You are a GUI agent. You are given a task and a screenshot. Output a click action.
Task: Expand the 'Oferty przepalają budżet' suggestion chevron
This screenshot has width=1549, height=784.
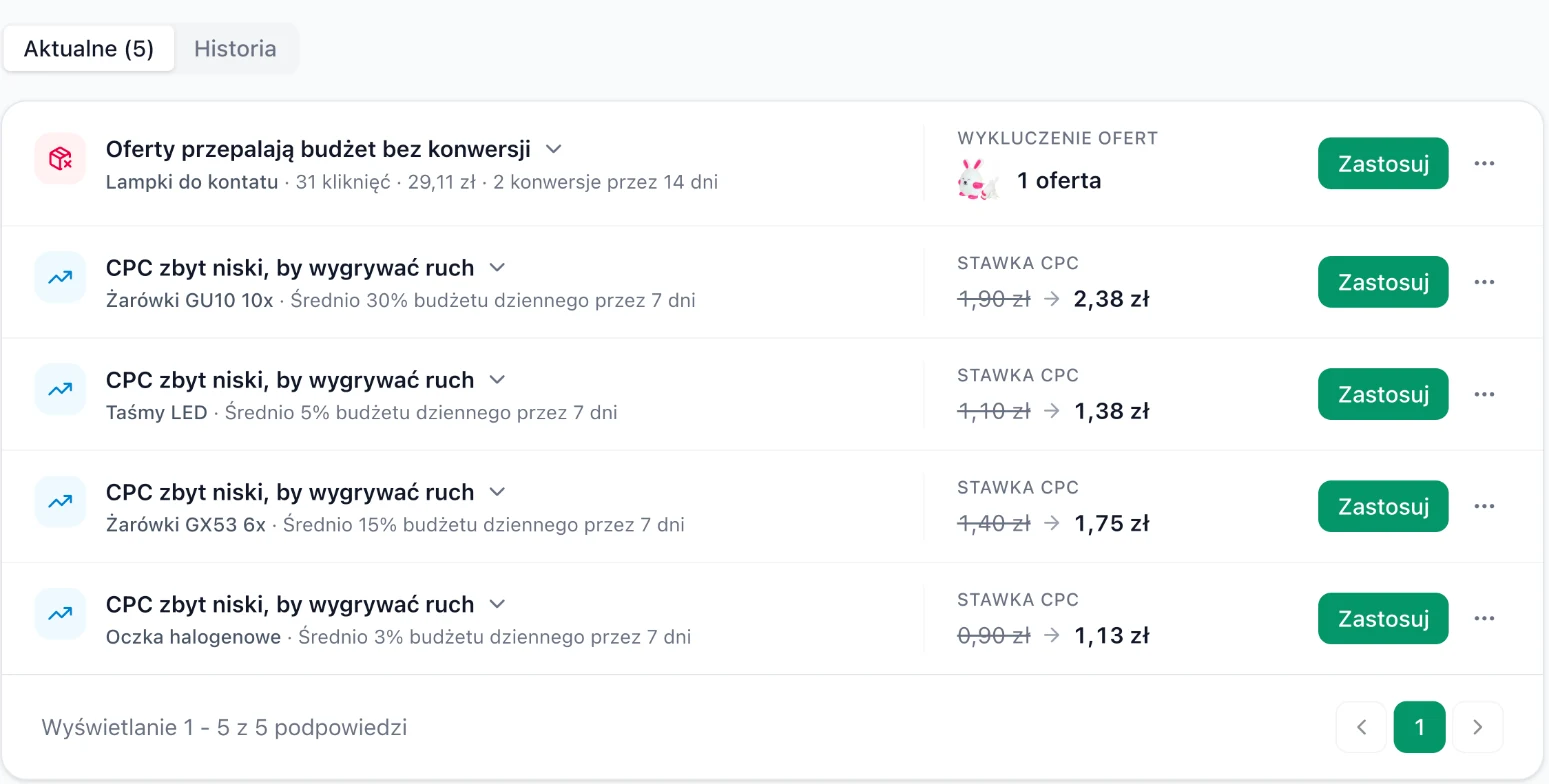point(553,149)
